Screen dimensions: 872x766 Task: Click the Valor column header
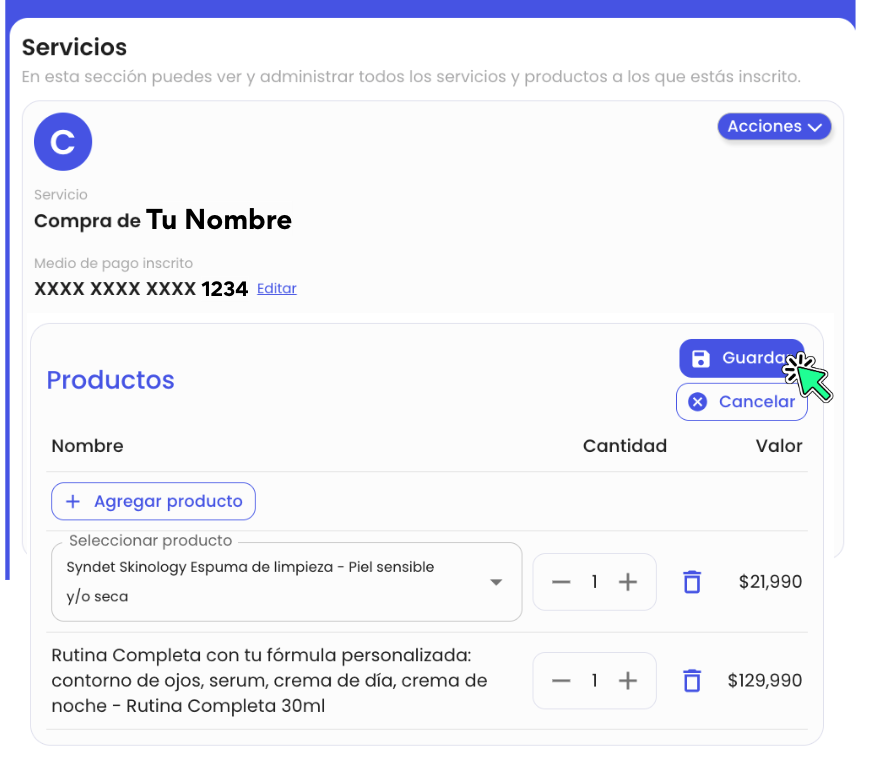click(779, 446)
